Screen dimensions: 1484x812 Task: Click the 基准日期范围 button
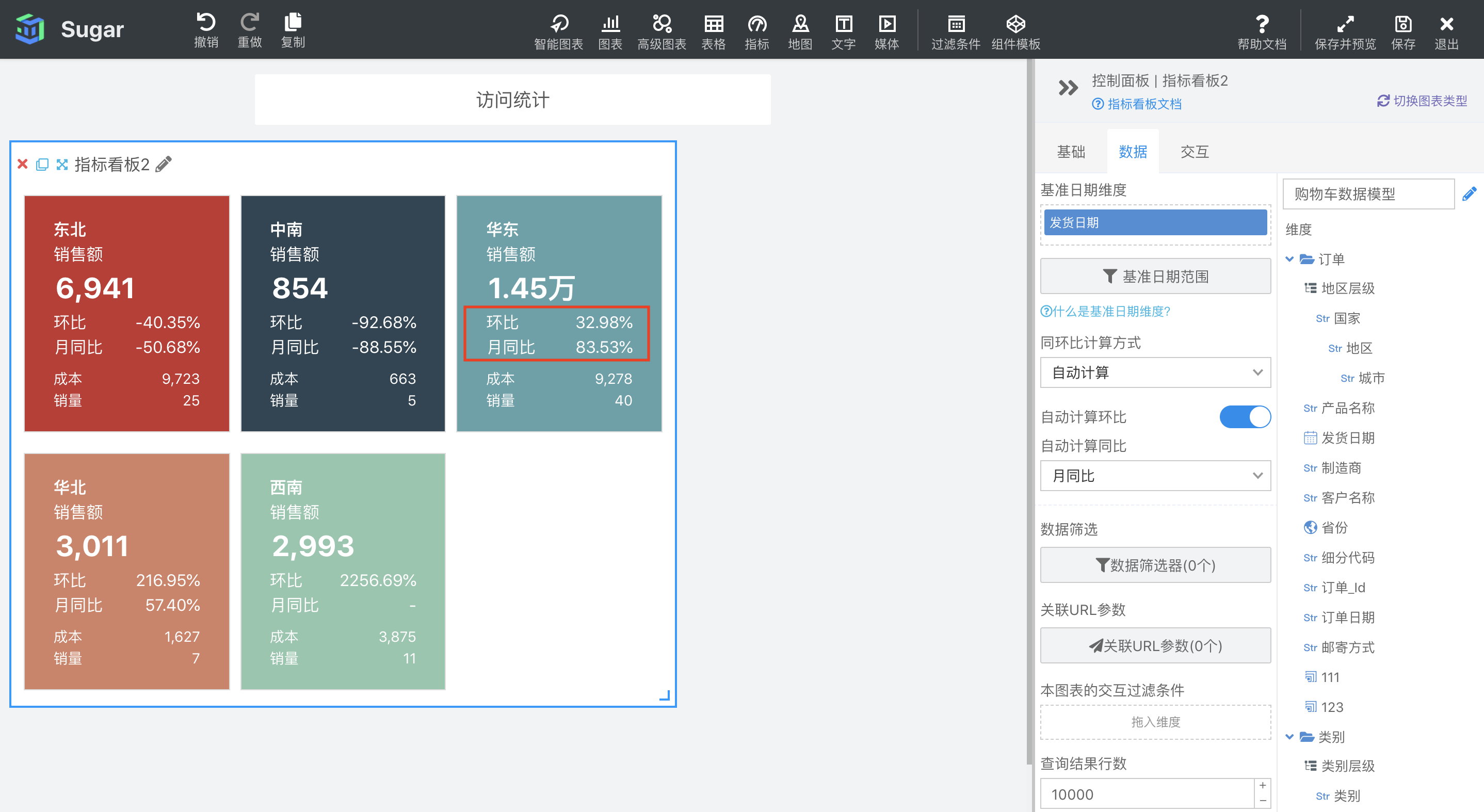(x=1155, y=277)
